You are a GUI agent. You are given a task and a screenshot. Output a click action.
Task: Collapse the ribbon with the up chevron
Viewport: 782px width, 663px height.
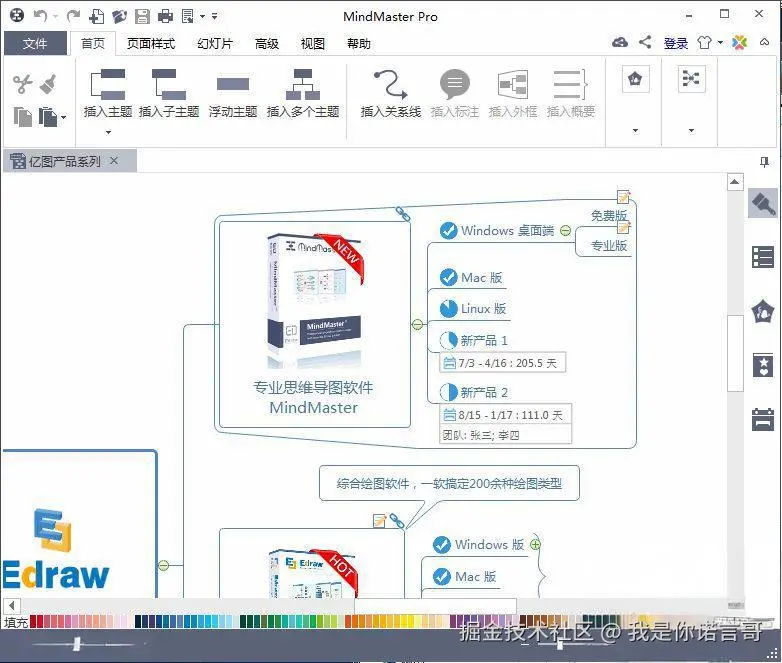click(764, 42)
